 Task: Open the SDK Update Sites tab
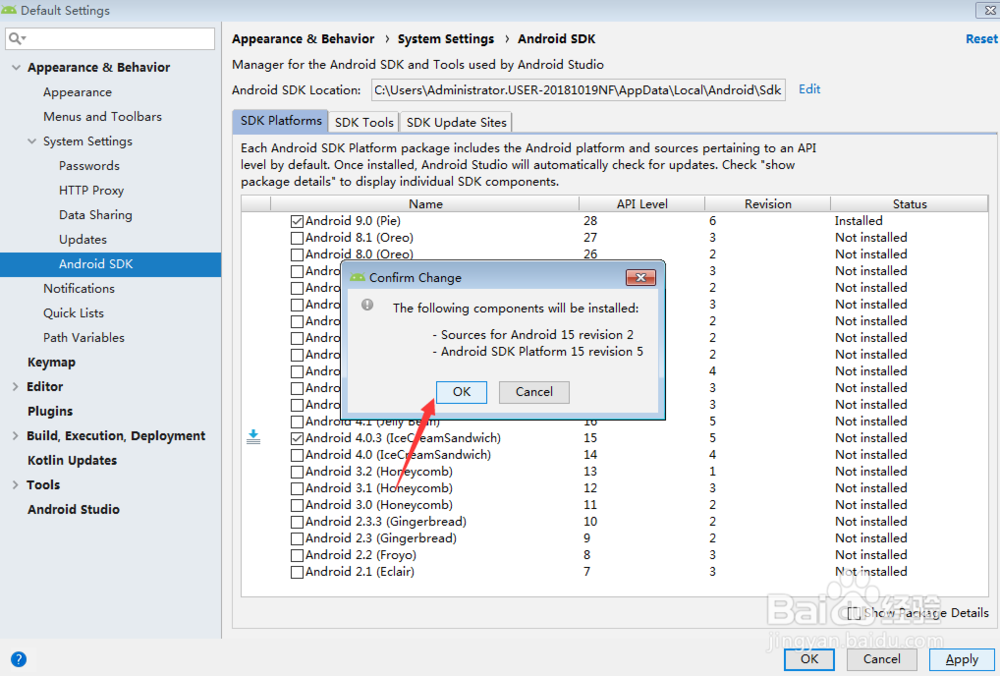click(457, 122)
